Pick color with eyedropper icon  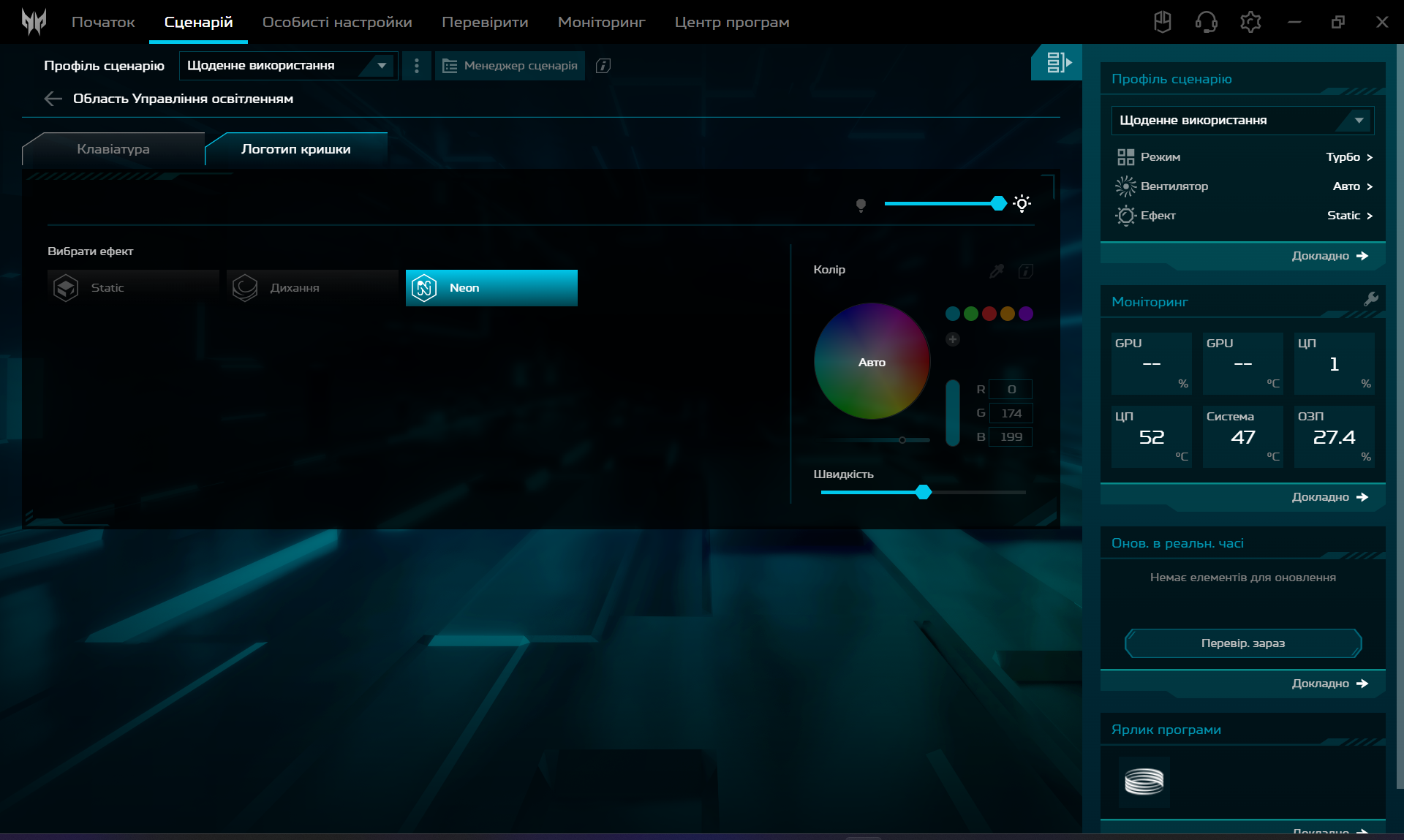pos(997,271)
